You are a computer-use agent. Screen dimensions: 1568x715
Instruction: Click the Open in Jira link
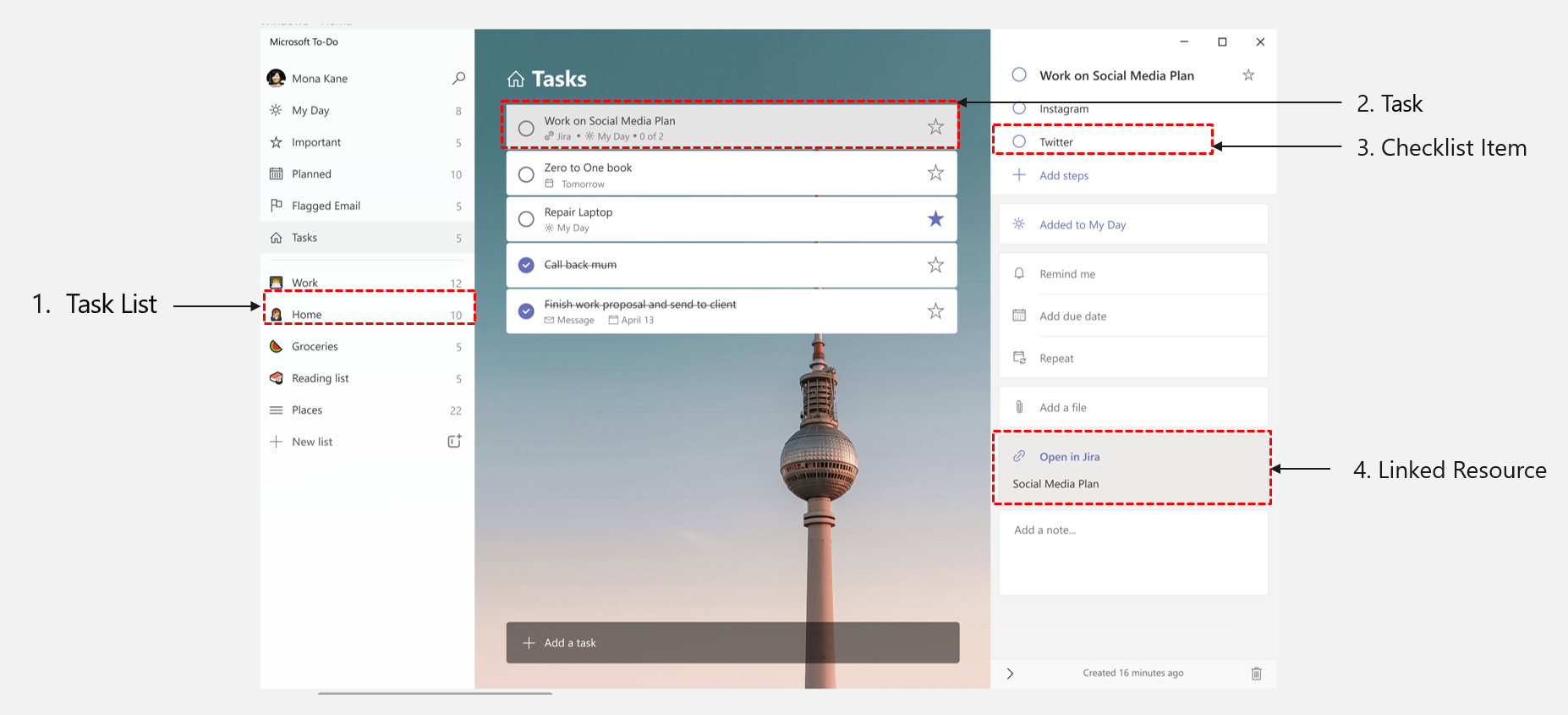point(1069,457)
